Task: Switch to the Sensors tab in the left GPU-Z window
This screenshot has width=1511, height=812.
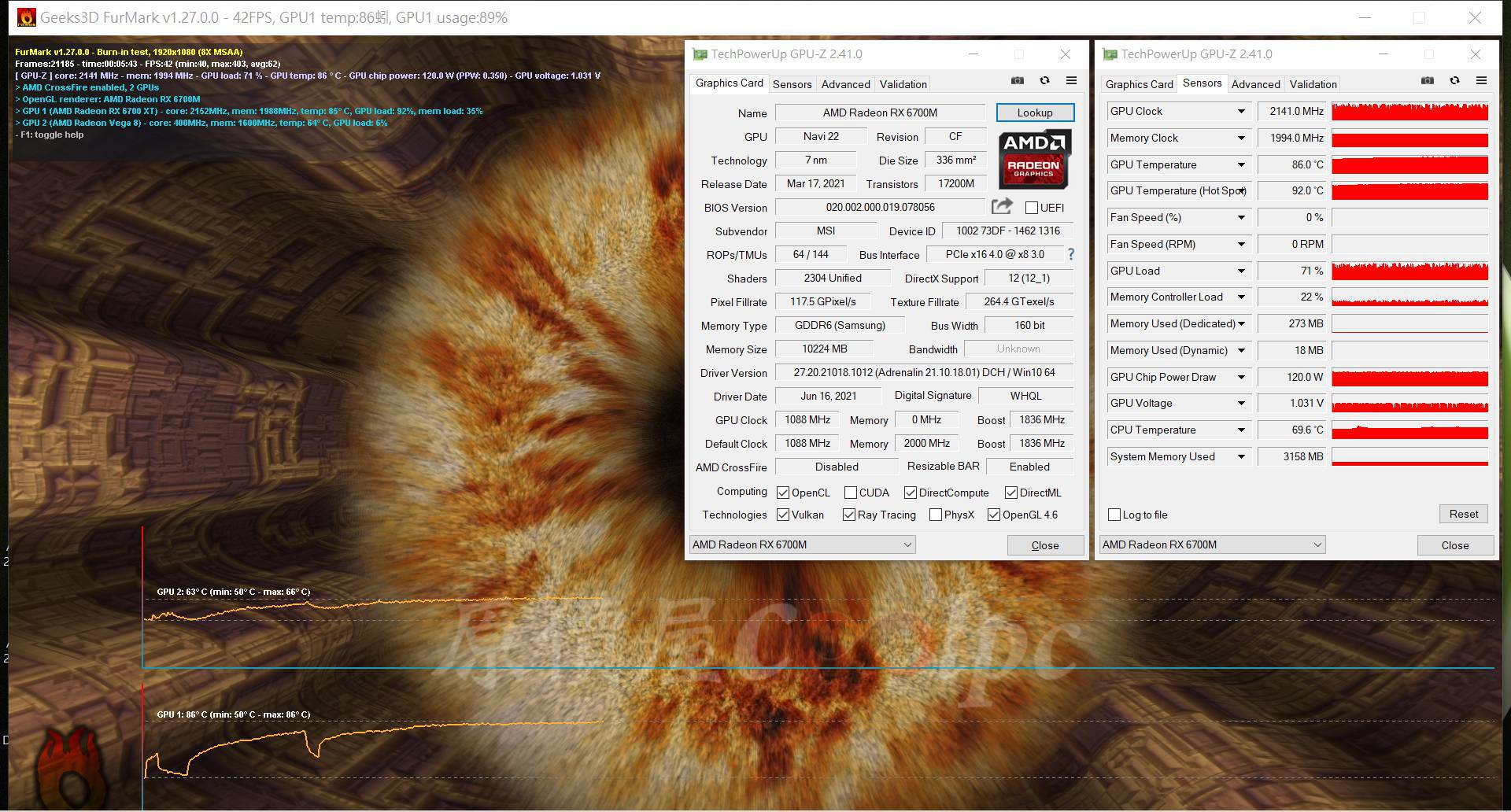Action: point(792,84)
